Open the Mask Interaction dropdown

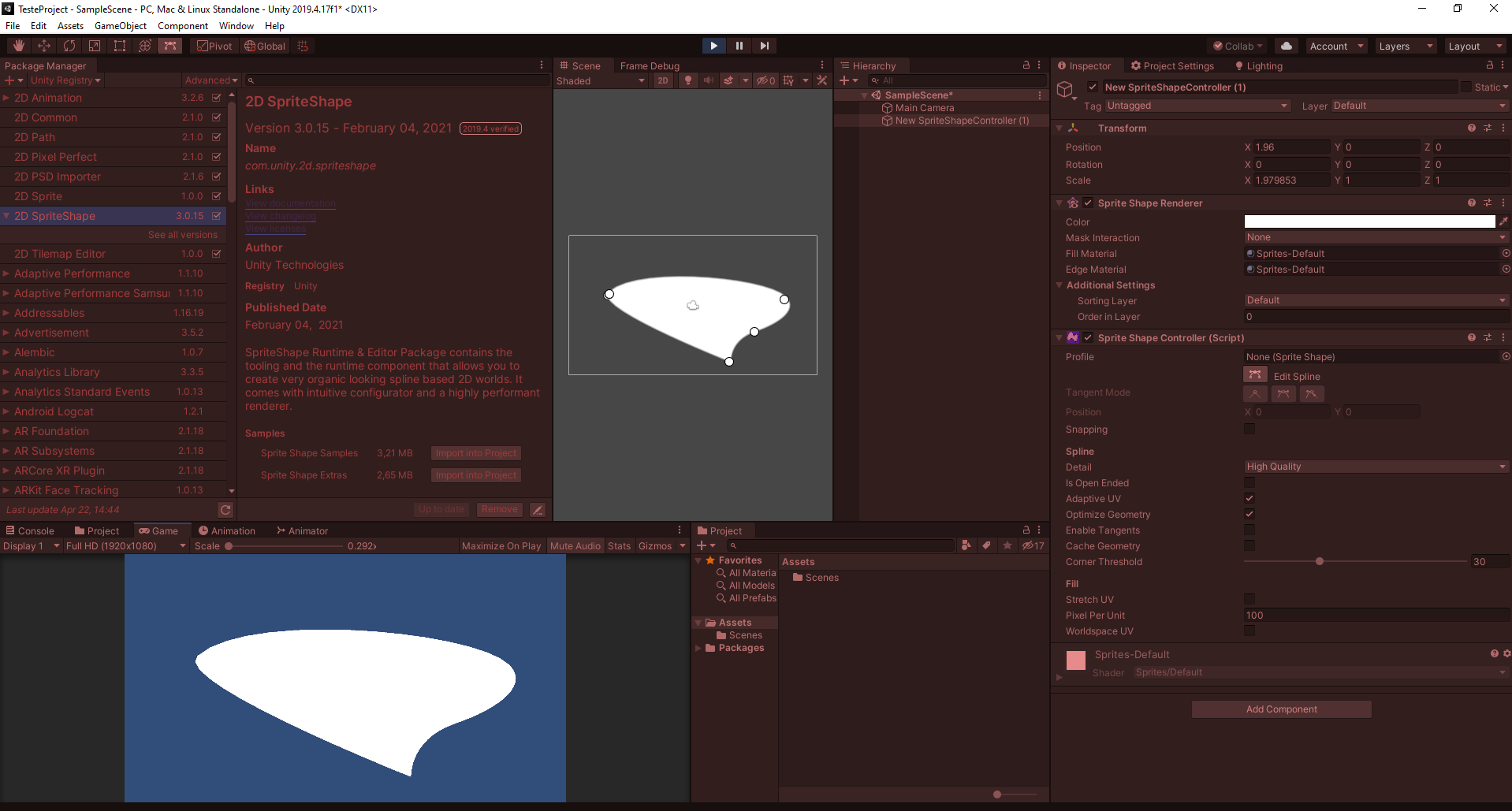pyautogui.click(x=1376, y=237)
